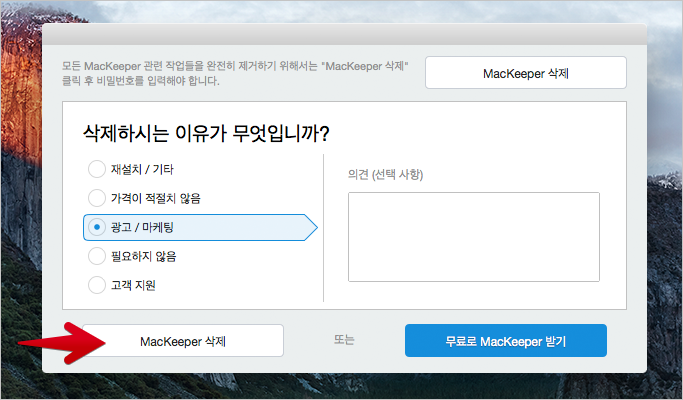Click the top-right MacKeeper 삭제 button
This screenshot has height=400, width=683.
coord(526,73)
